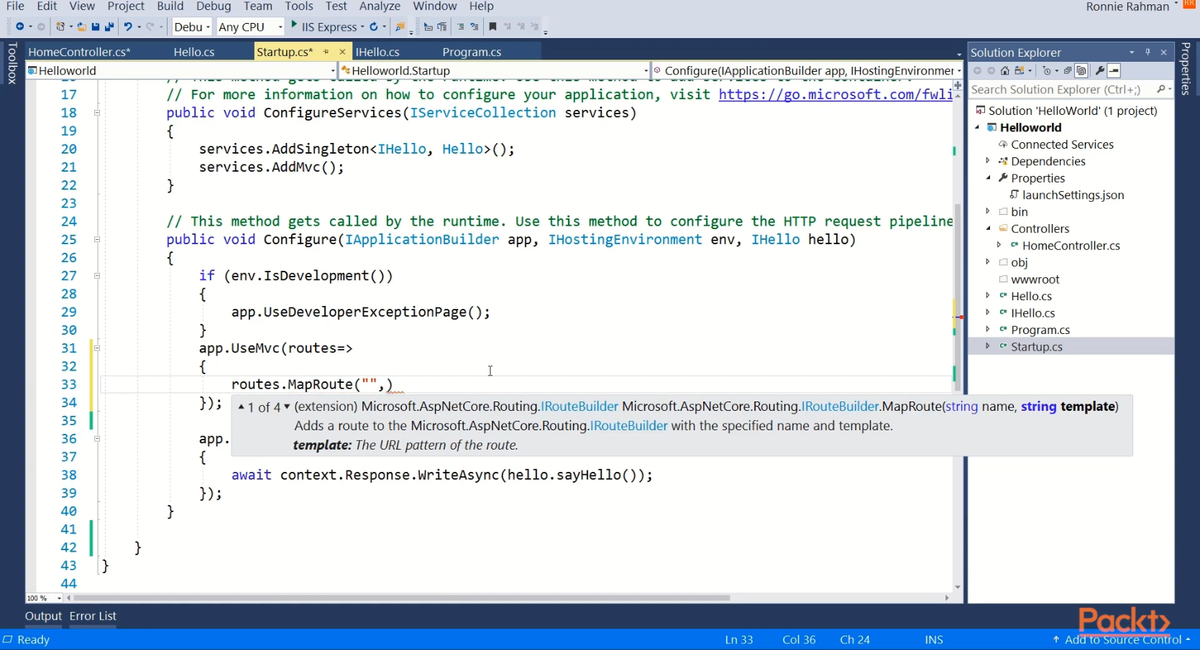Click the Save All icon
1200x650 pixels.
pyautogui.click(x=108, y=26)
